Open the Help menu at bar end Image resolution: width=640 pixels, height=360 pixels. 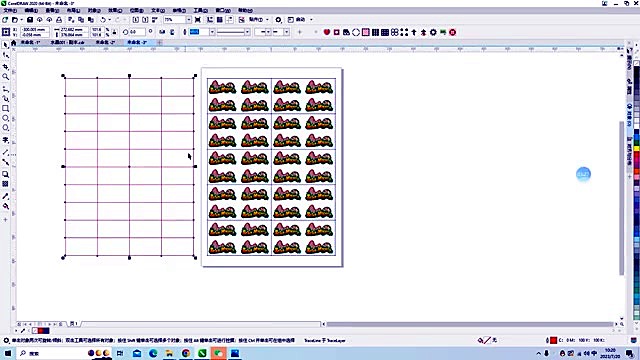(x=244, y=11)
